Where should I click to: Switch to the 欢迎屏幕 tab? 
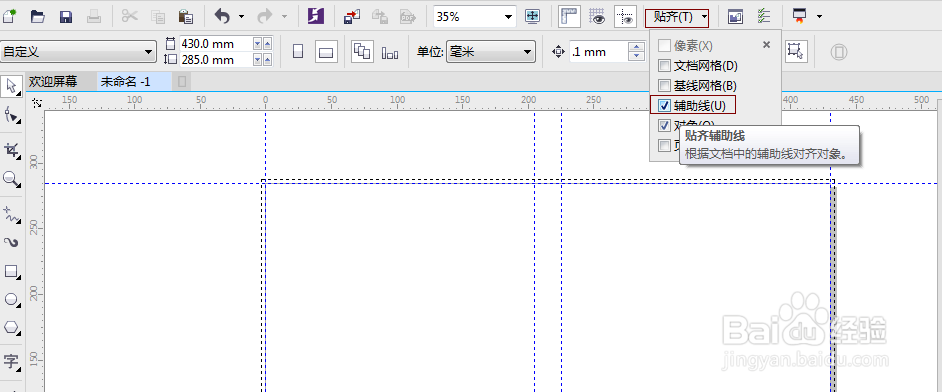point(53,82)
